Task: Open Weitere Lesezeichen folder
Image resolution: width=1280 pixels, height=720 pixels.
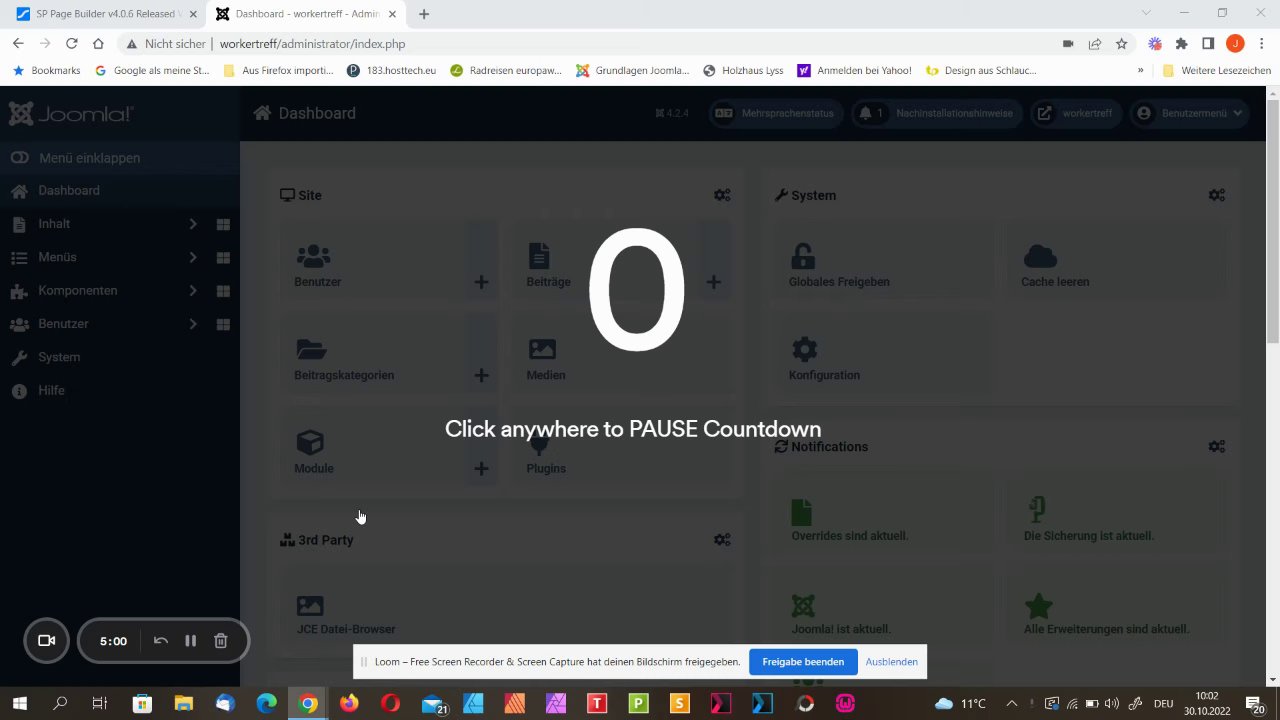Action: click(1216, 71)
